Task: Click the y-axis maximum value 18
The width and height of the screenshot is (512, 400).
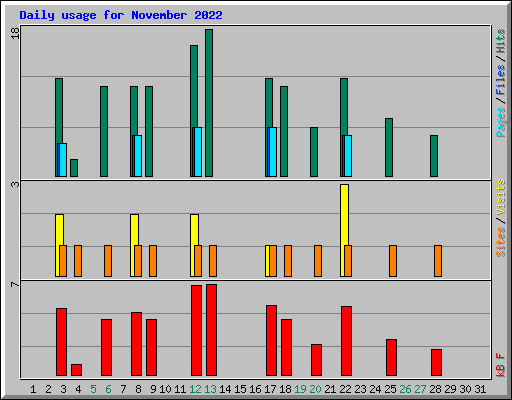Action: 15,33
